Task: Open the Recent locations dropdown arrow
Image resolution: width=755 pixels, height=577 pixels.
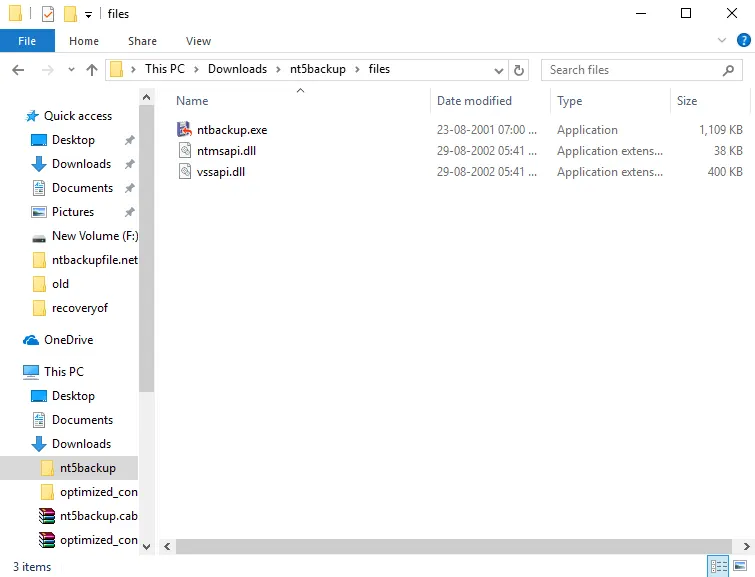Action: point(71,70)
